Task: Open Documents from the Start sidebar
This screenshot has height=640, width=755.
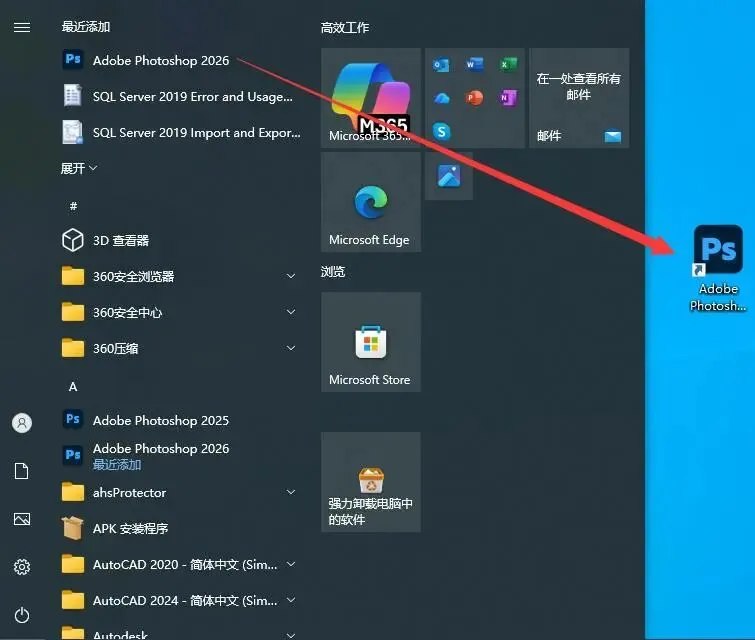Action: tap(22, 471)
